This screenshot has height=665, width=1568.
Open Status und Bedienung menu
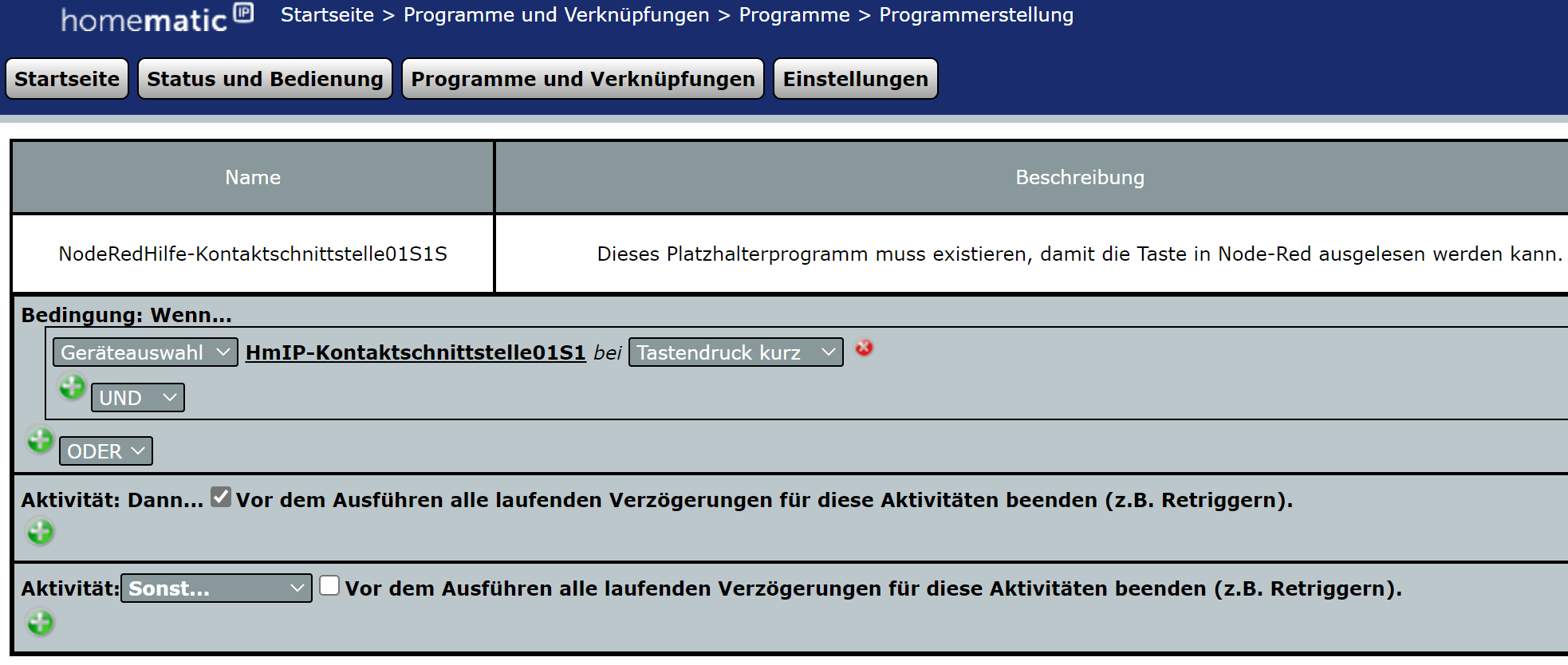pyautogui.click(x=265, y=79)
